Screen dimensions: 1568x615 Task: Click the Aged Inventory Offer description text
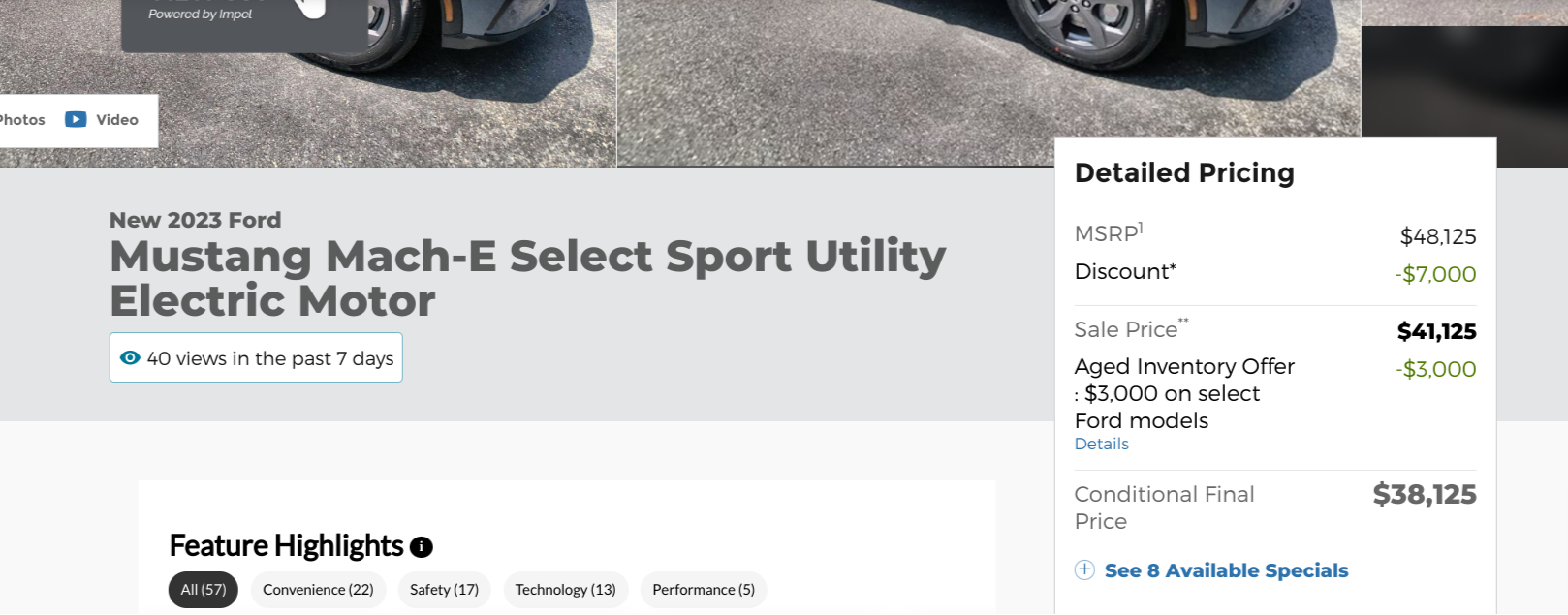point(1183,393)
